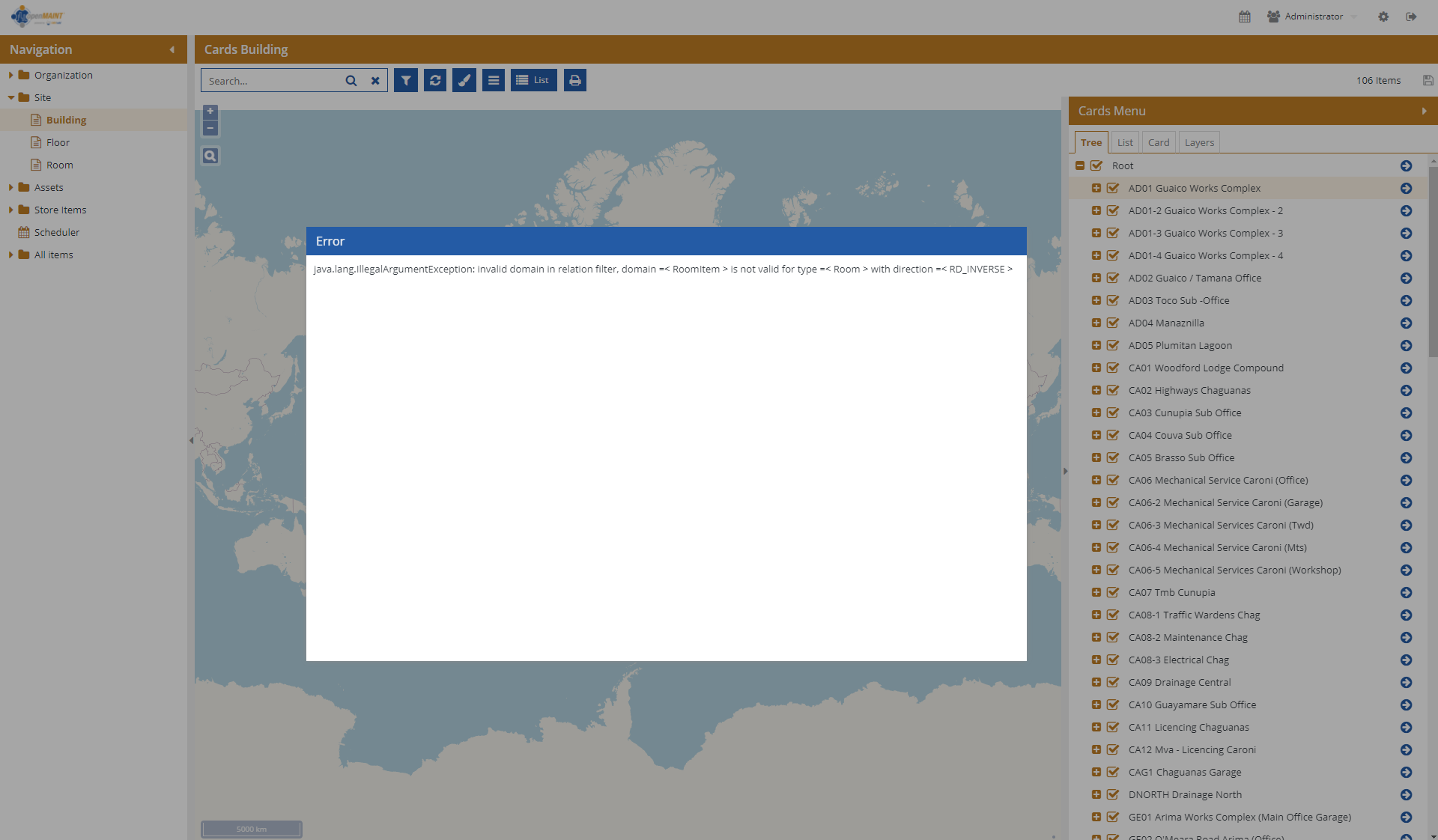Open CA01 Woodford Lodge Compound arrow icon
The height and width of the screenshot is (840, 1438).
[1406, 368]
